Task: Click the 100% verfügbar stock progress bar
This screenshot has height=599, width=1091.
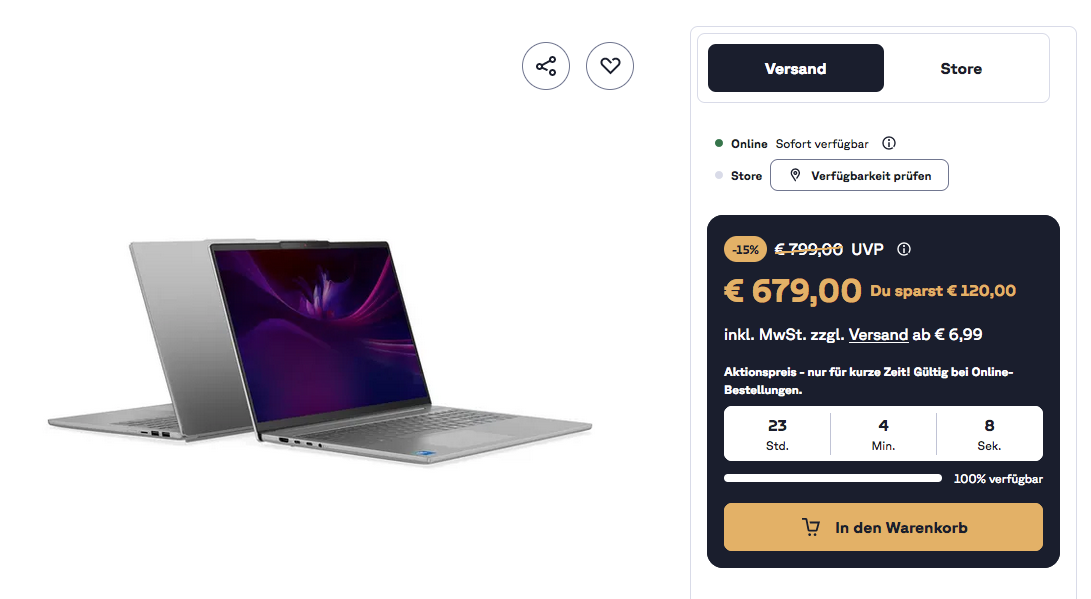Action: click(833, 479)
